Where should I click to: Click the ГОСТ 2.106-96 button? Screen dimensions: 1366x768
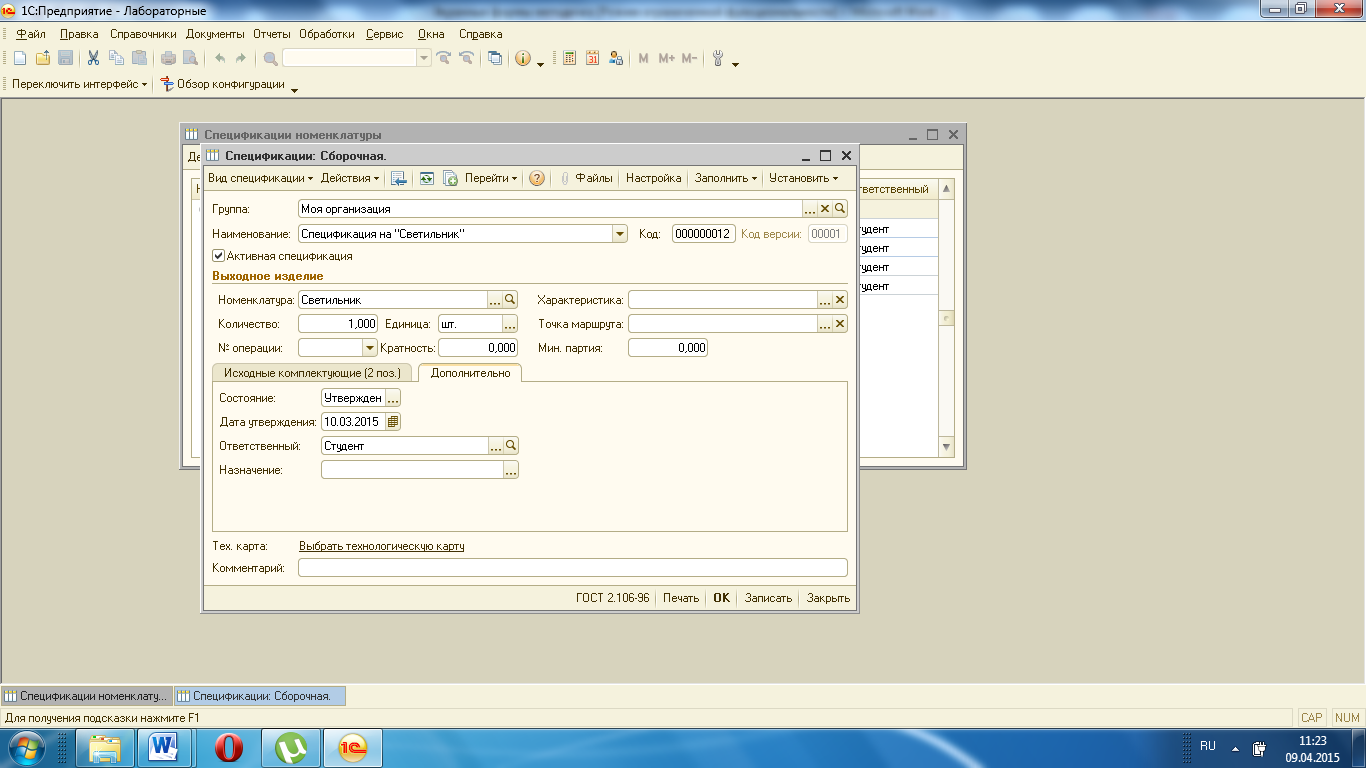pyautogui.click(x=613, y=598)
